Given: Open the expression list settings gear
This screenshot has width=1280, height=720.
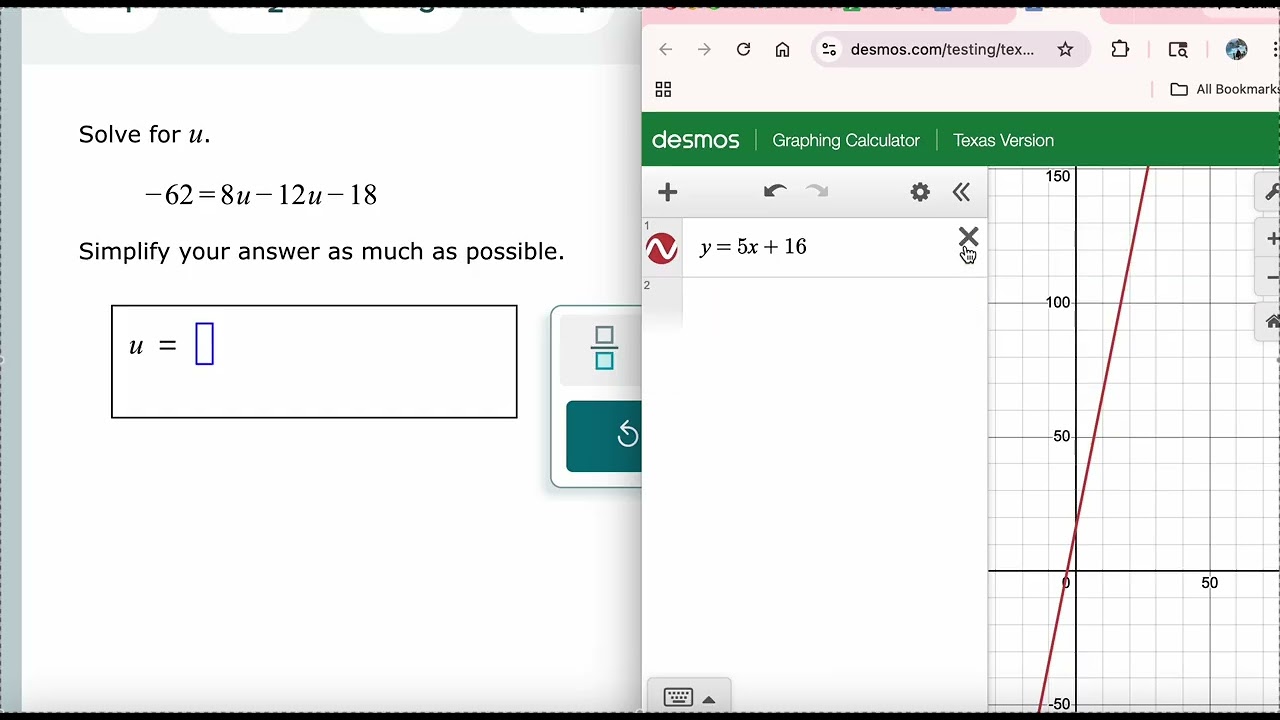Looking at the screenshot, I should [x=920, y=192].
